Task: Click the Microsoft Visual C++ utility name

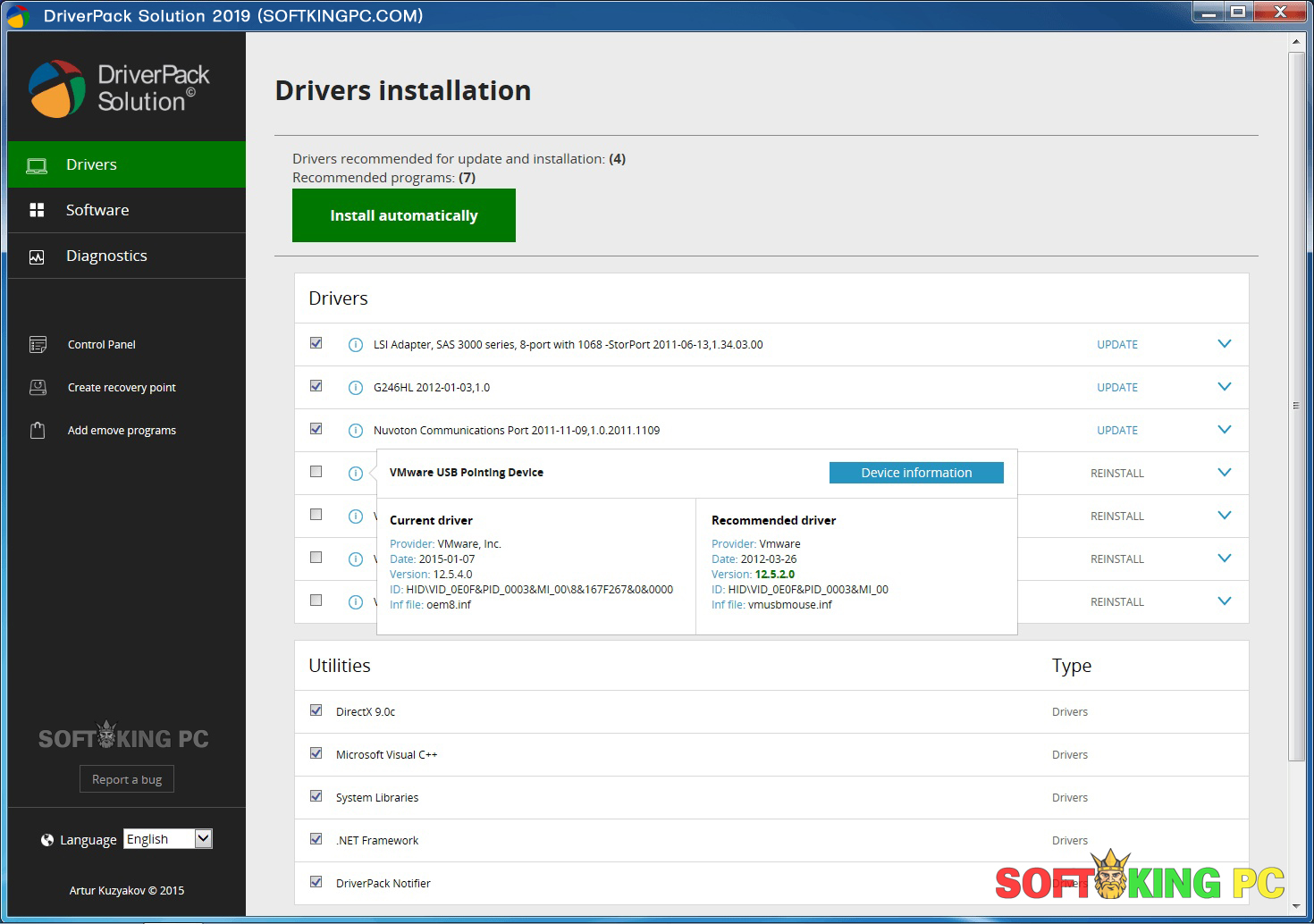Action: 387,755
